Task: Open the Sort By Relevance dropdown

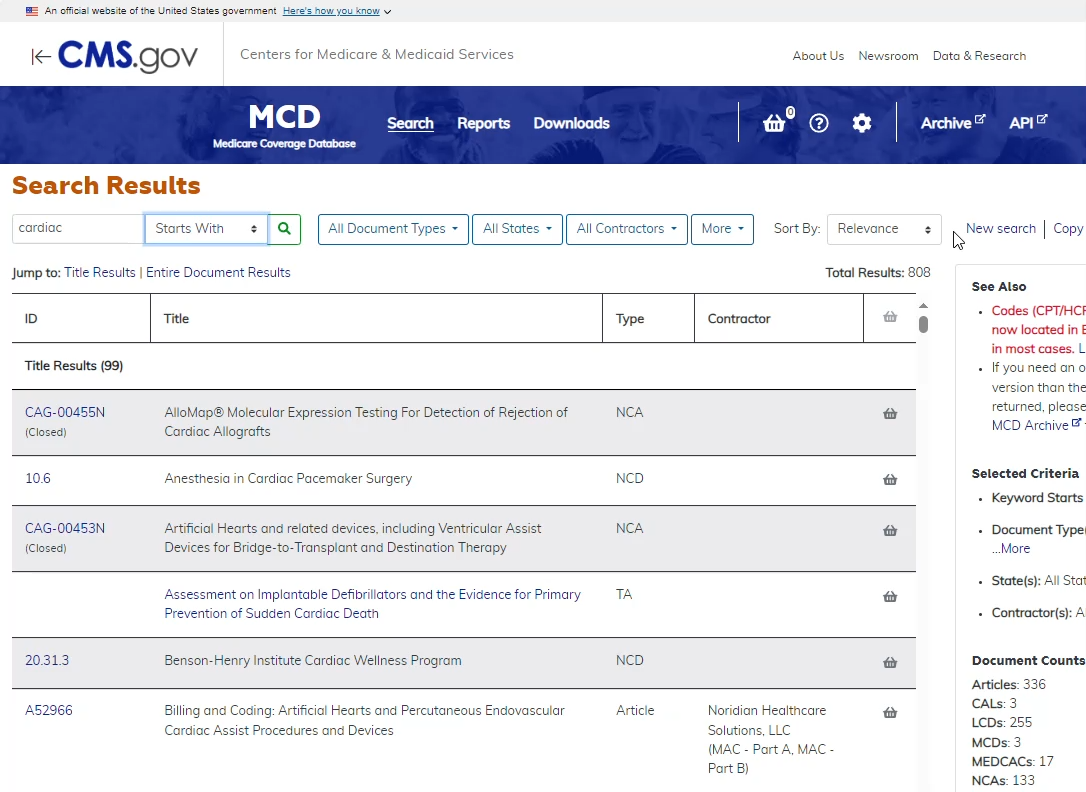Action: click(884, 229)
